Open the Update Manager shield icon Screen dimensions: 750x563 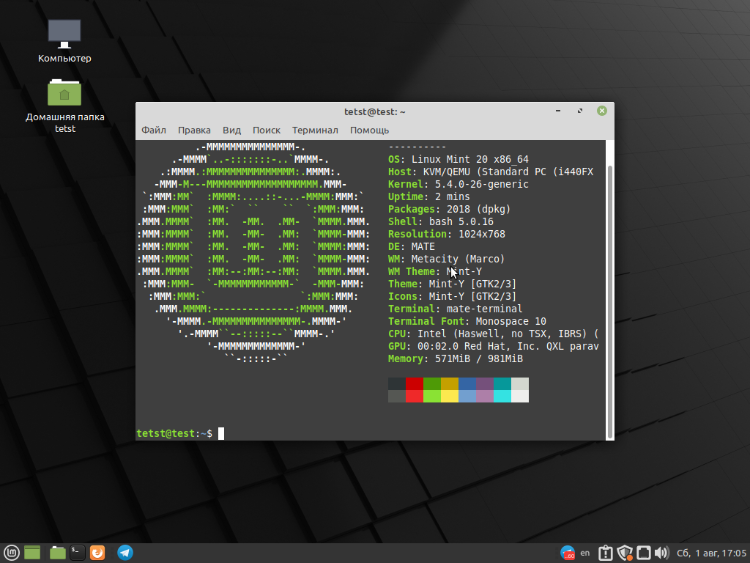(x=626, y=551)
